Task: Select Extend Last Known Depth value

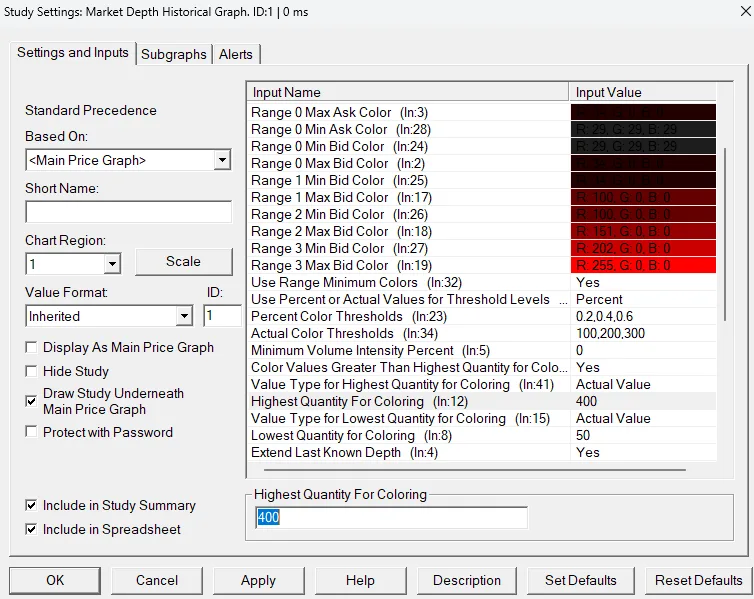Action: [643, 452]
